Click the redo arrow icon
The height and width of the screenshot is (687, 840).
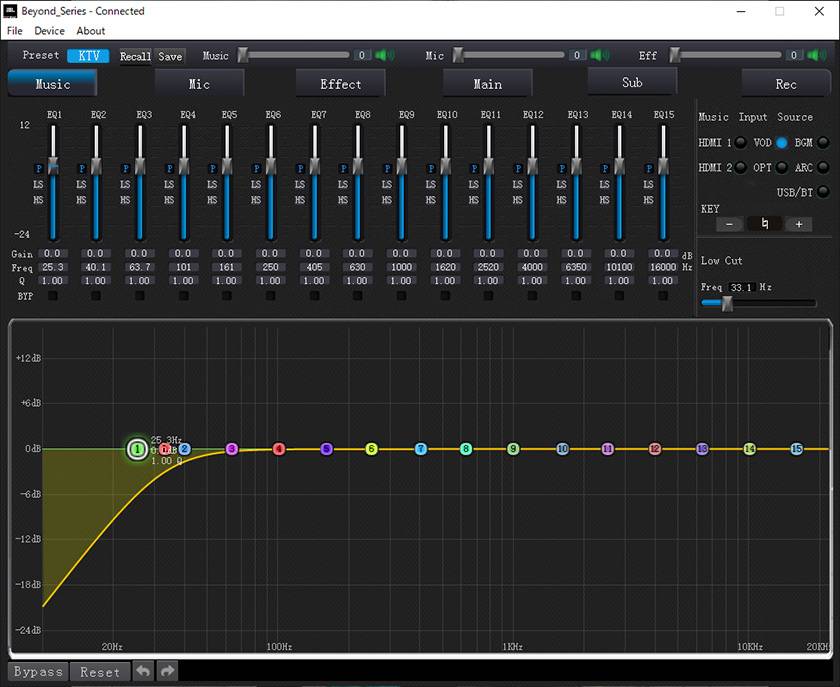pyautogui.click(x=168, y=671)
